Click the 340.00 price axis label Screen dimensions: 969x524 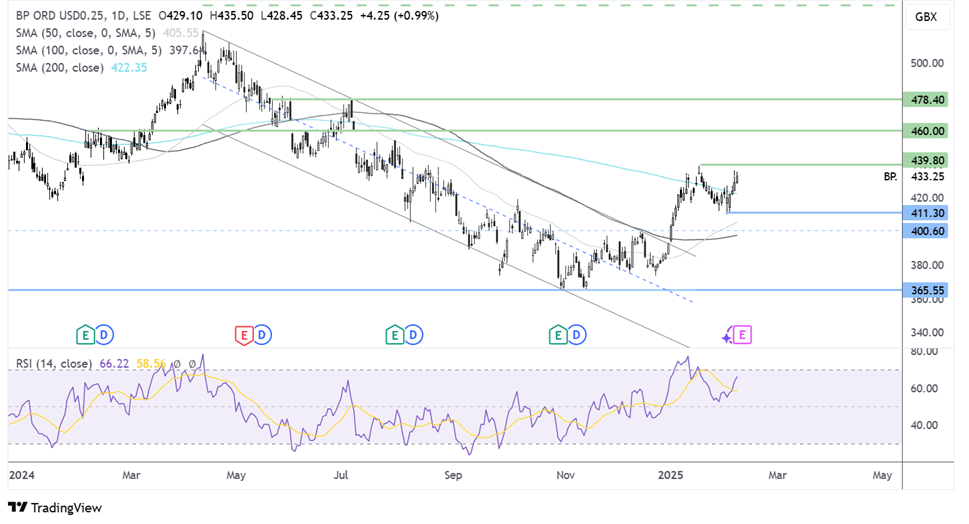927,332
